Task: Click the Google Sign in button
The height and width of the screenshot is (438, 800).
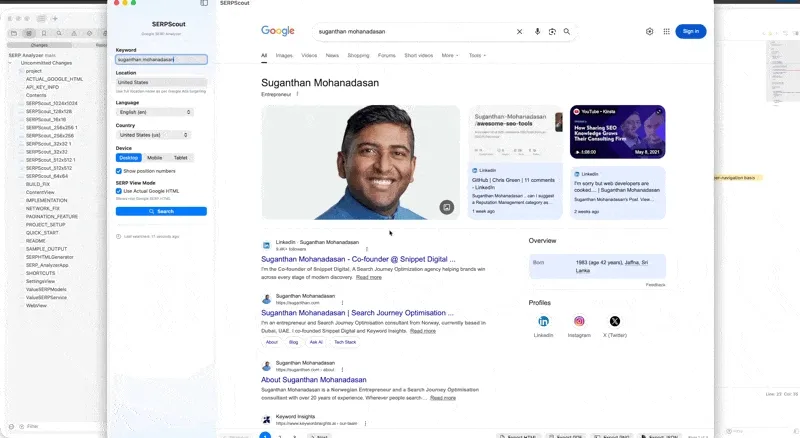Action: (x=690, y=32)
